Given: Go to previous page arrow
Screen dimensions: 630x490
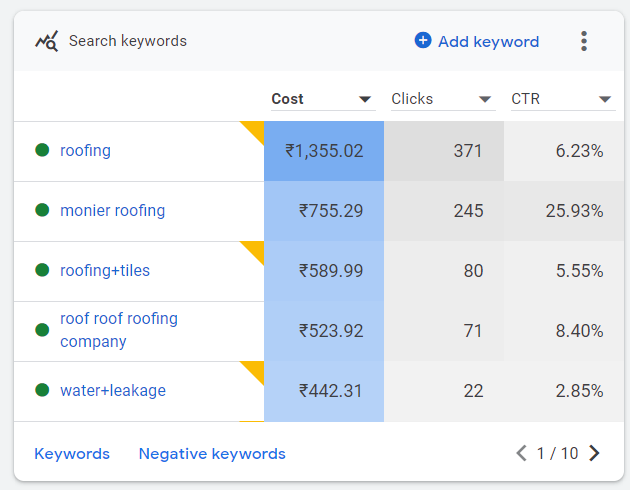Looking at the screenshot, I should [x=522, y=453].
